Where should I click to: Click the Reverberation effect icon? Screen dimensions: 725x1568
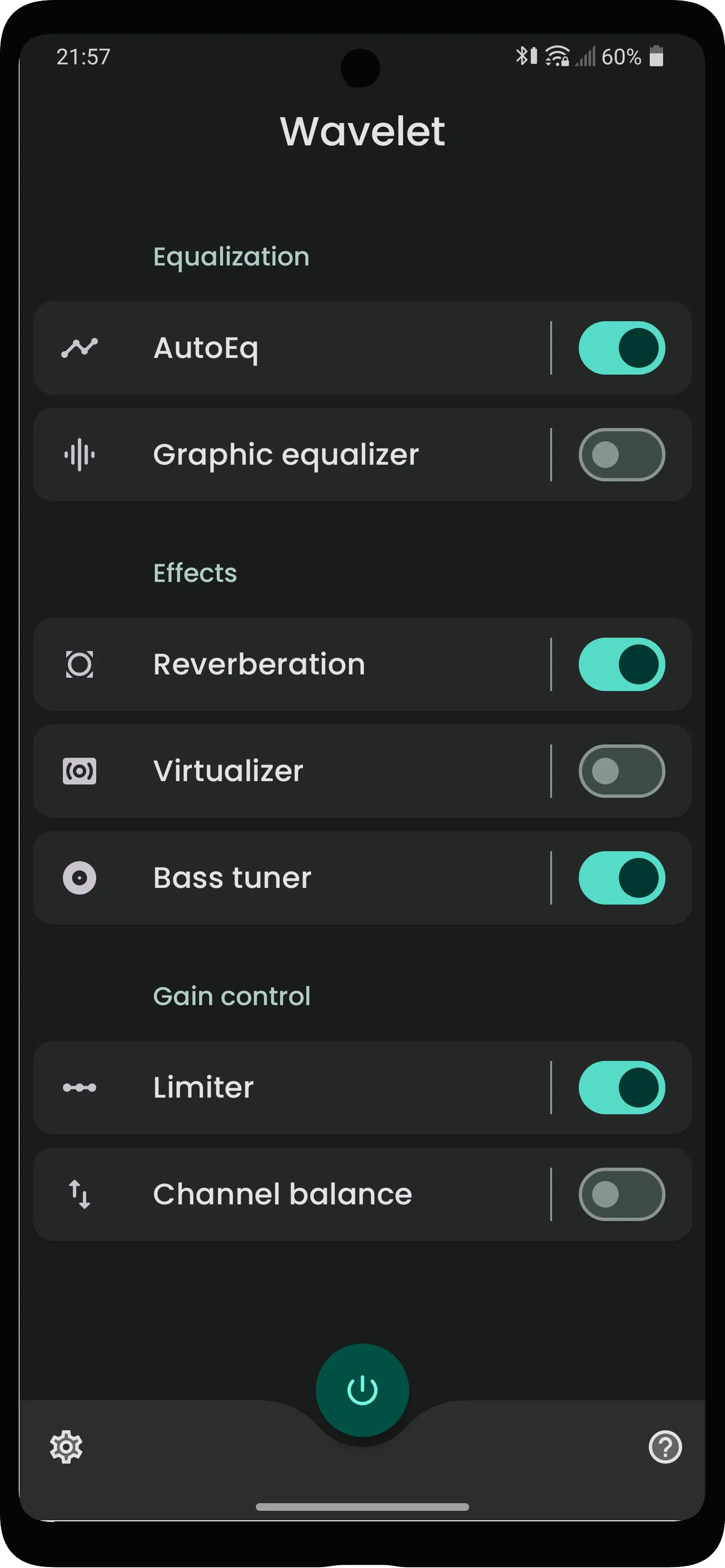(79, 664)
